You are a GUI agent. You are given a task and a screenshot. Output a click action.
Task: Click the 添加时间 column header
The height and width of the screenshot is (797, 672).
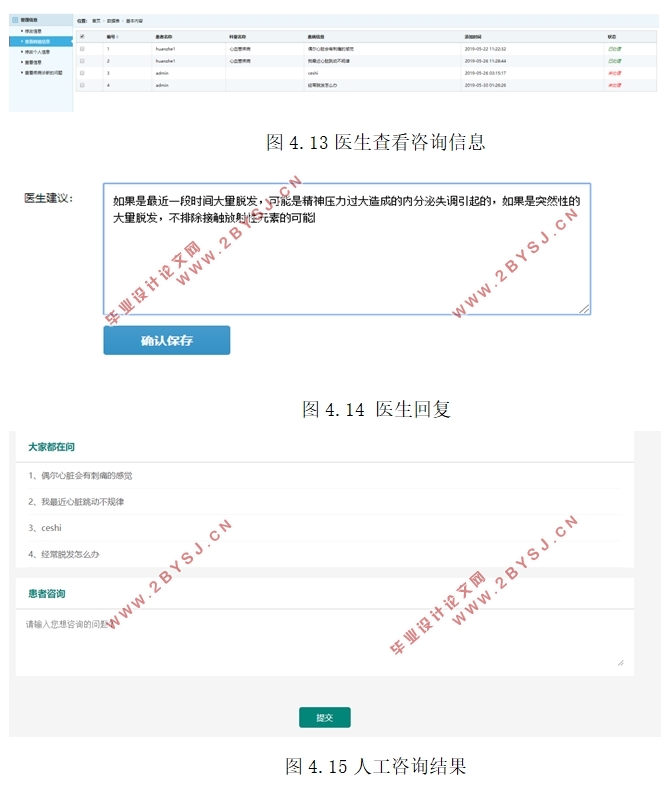click(473, 37)
